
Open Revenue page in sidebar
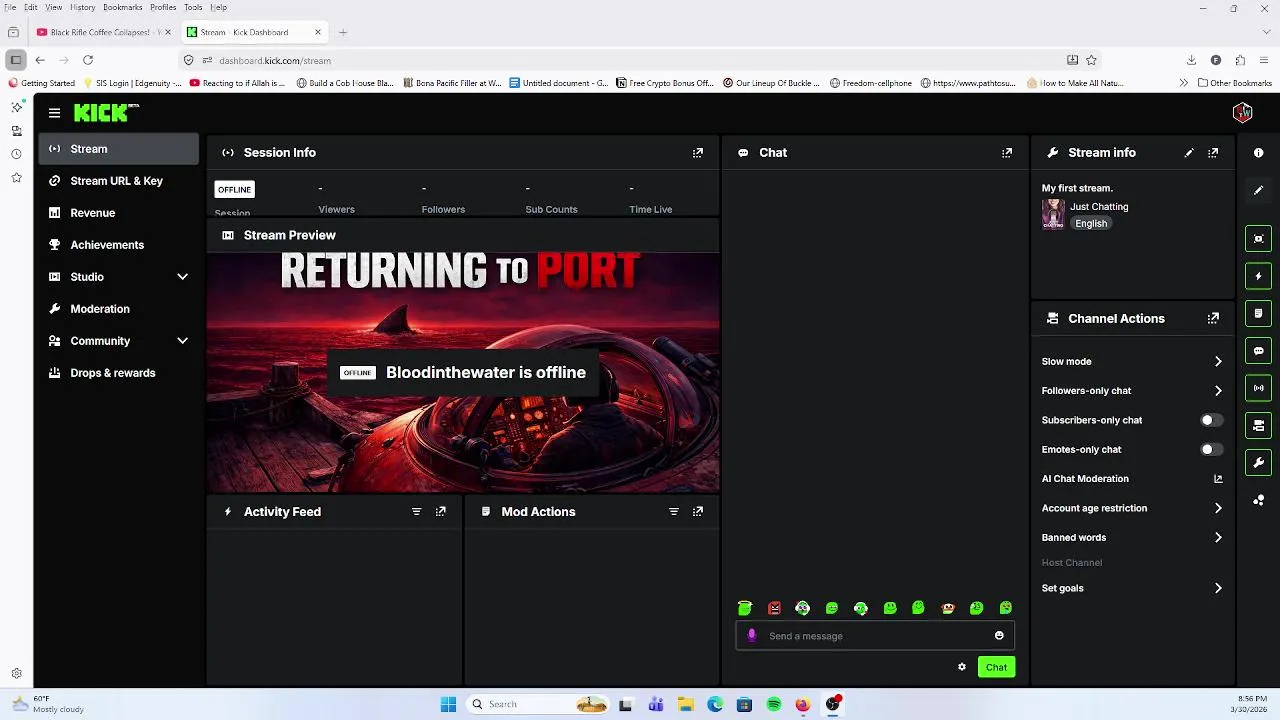click(119, 213)
